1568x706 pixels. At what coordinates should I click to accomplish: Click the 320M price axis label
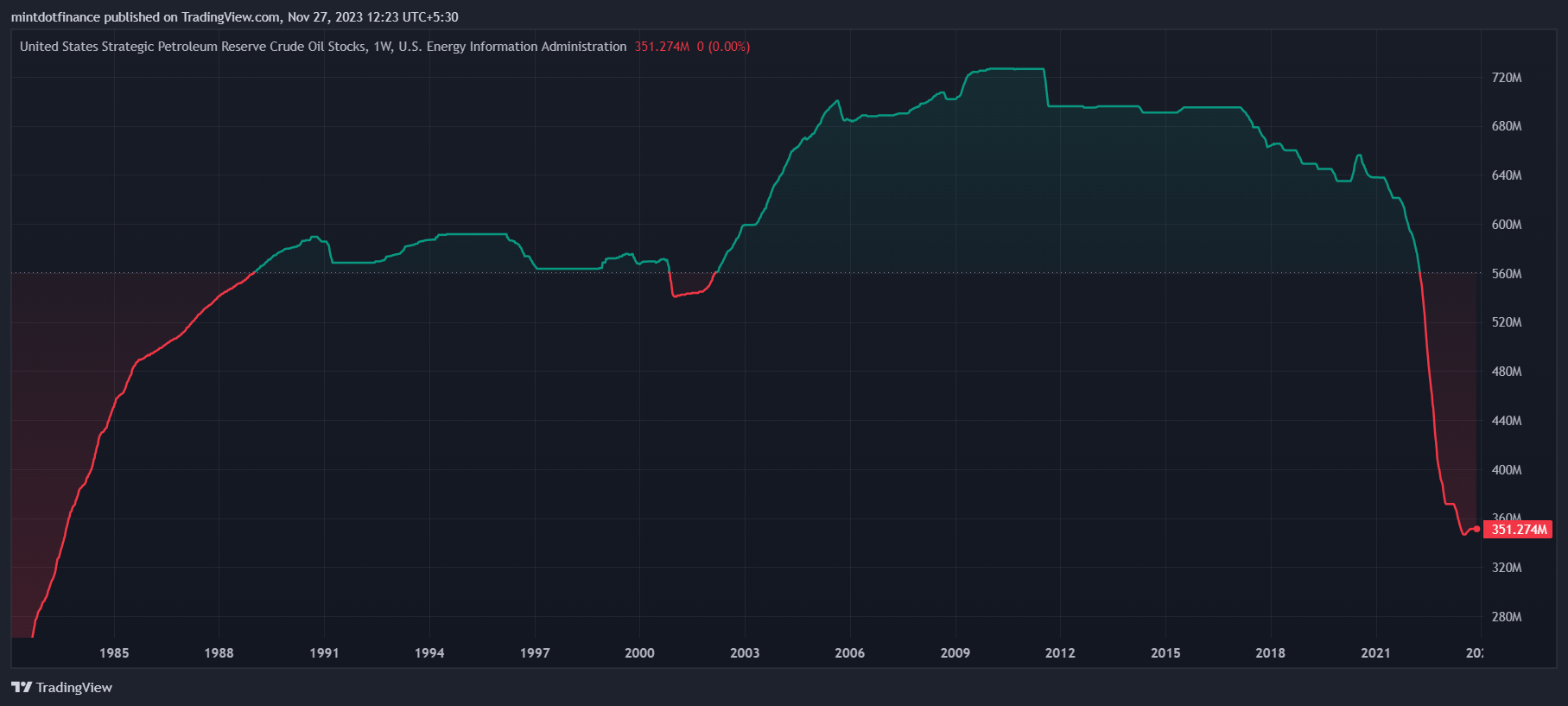point(1507,568)
